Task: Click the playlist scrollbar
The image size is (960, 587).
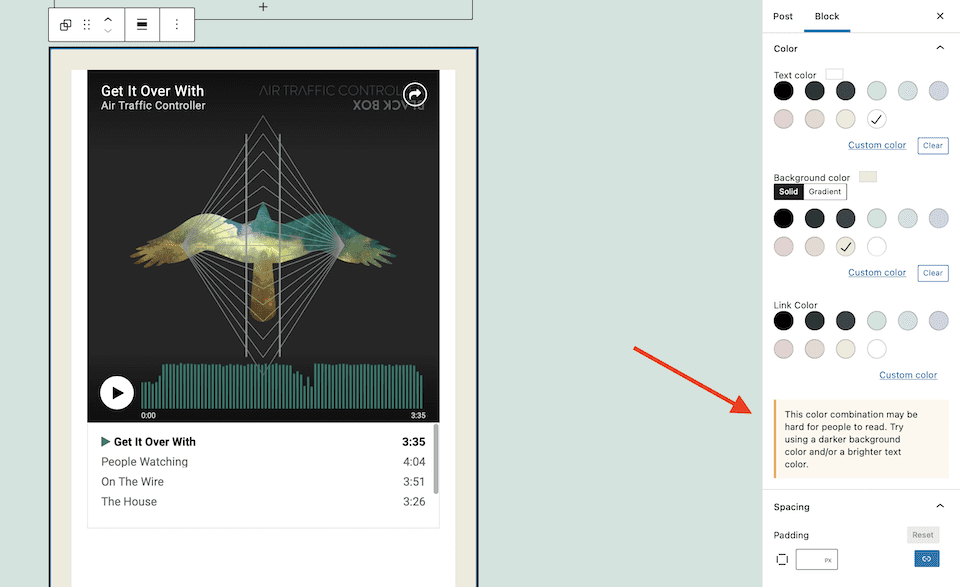Action: click(436, 458)
